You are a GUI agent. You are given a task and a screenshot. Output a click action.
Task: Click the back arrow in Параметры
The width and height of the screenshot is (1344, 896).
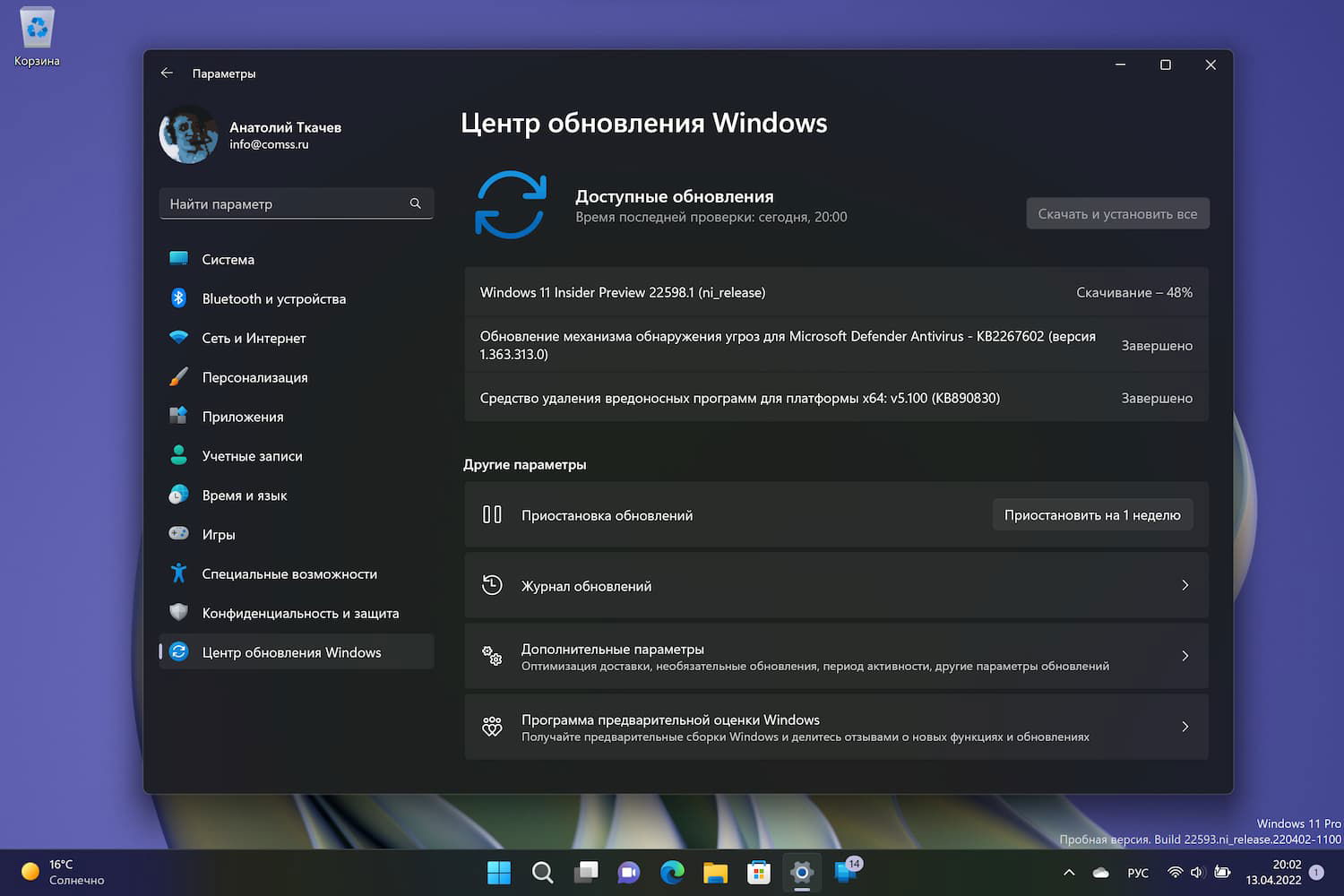coord(167,73)
